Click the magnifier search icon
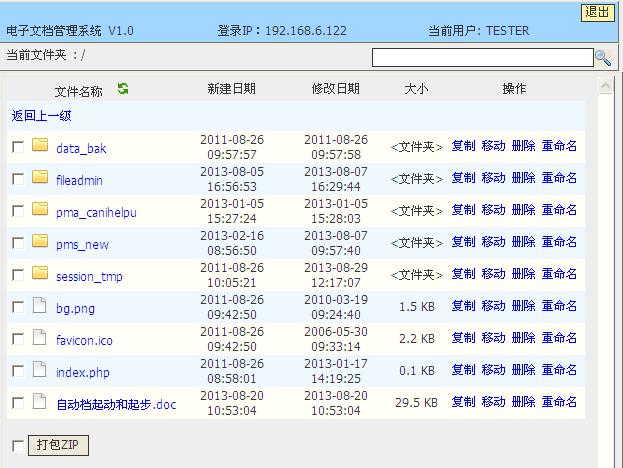Screen dimensions: 623x468 (x=603, y=58)
